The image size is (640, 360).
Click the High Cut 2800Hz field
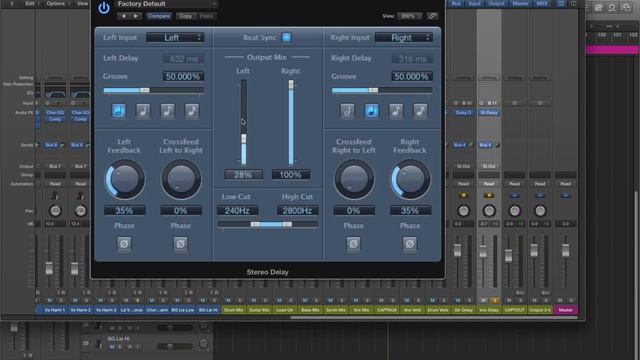click(x=297, y=211)
